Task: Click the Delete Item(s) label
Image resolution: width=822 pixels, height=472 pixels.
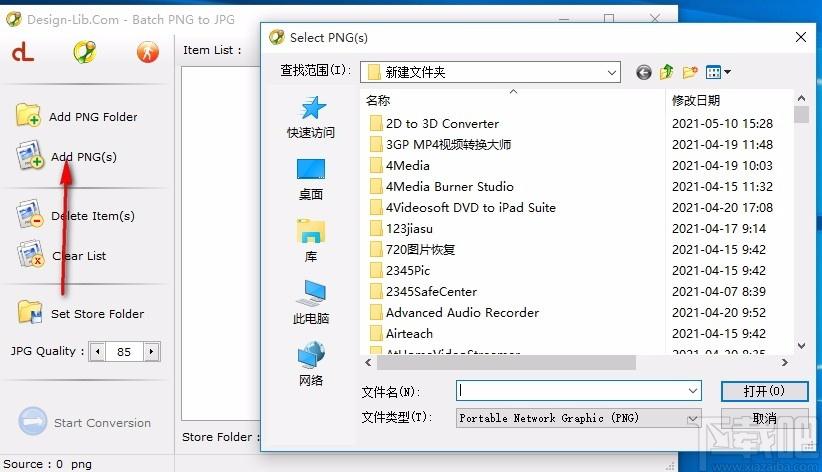Action: tap(93, 216)
